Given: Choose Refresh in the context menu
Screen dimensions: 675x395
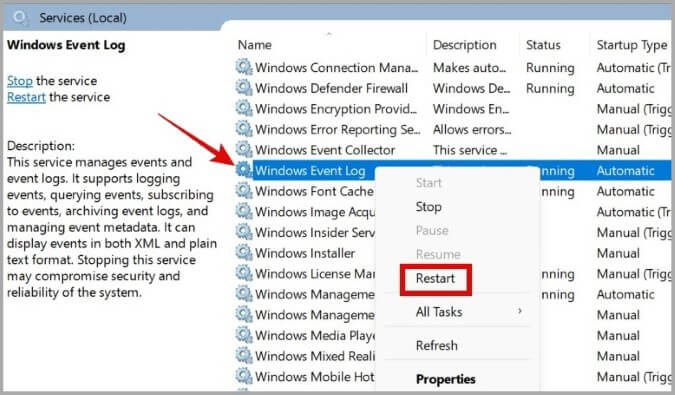Looking at the screenshot, I should point(437,345).
